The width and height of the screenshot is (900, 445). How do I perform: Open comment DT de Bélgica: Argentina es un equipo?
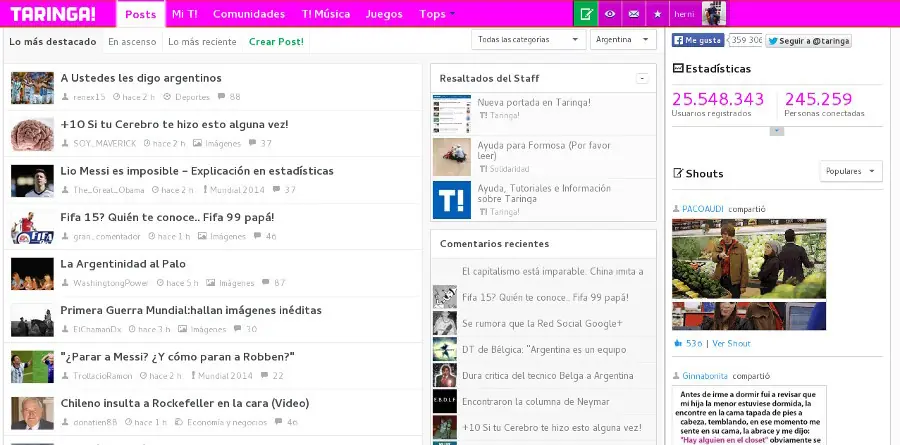click(544, 350)
